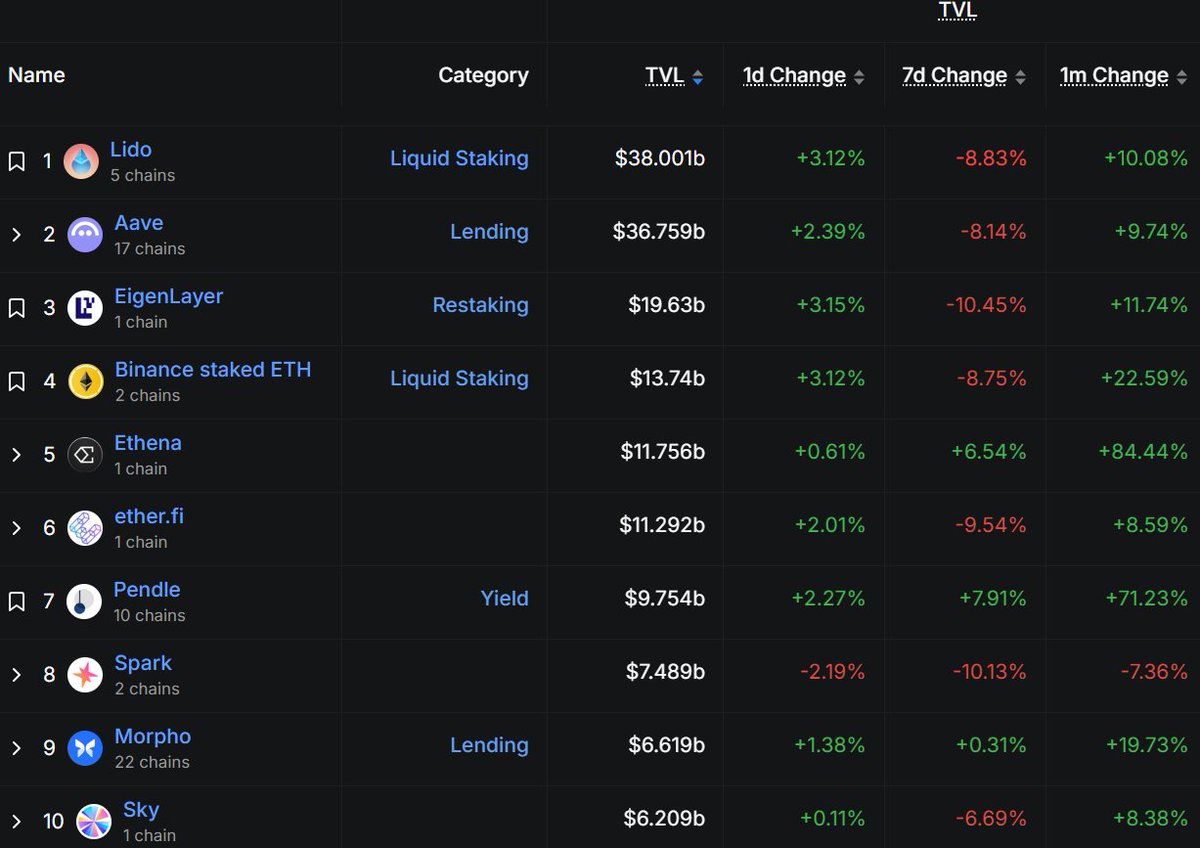
Task: Click the 22 chains text under Morpho
Action: coord(152,762)
